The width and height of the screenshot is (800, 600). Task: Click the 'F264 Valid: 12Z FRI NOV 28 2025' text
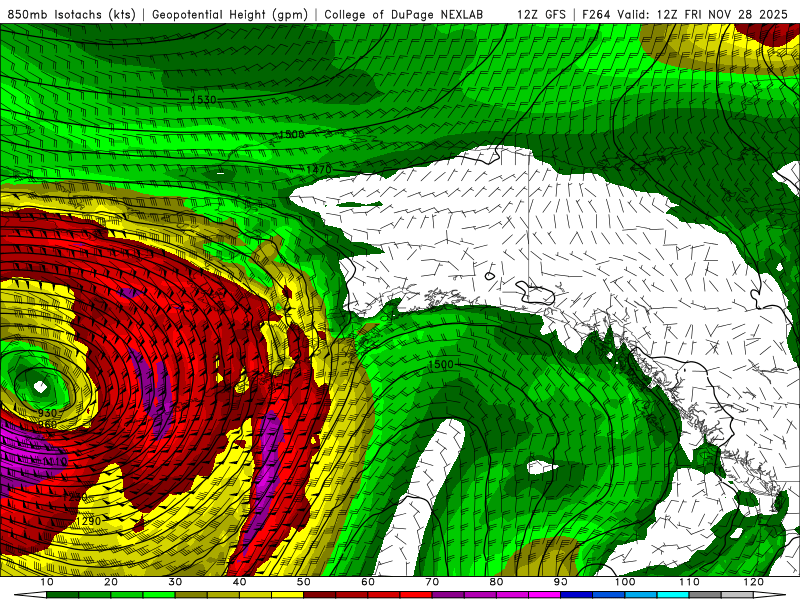(685, 14)
